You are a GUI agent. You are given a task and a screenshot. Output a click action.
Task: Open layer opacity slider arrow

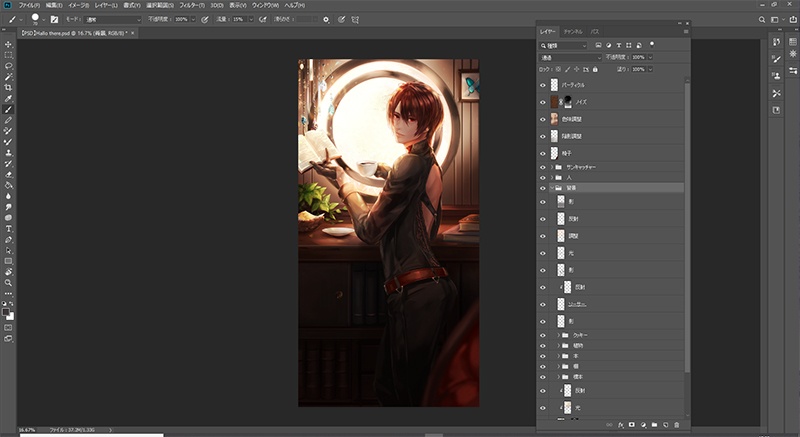650,58
